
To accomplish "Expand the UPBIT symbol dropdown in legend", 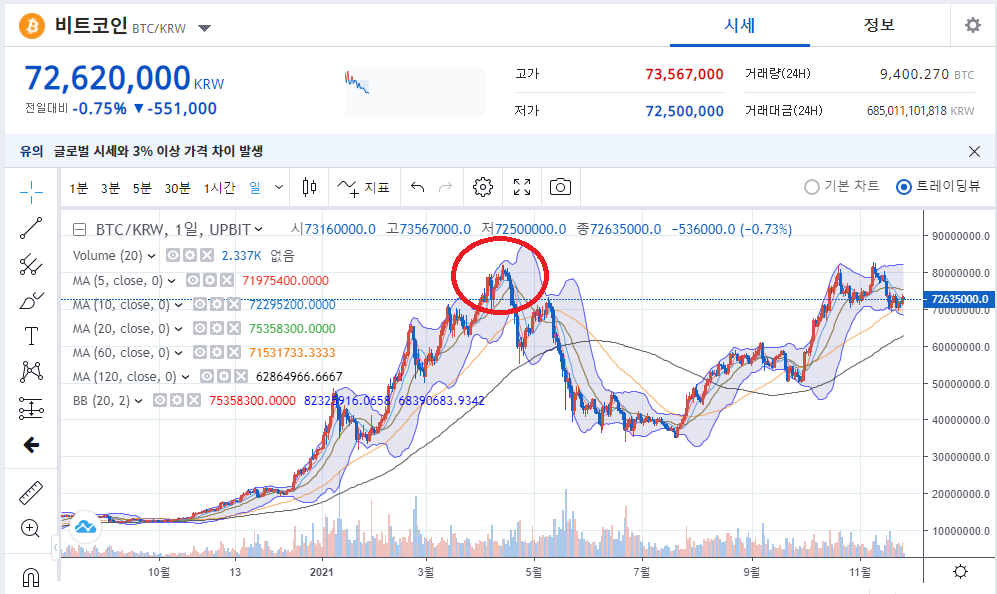I will (x=259, y=229).
